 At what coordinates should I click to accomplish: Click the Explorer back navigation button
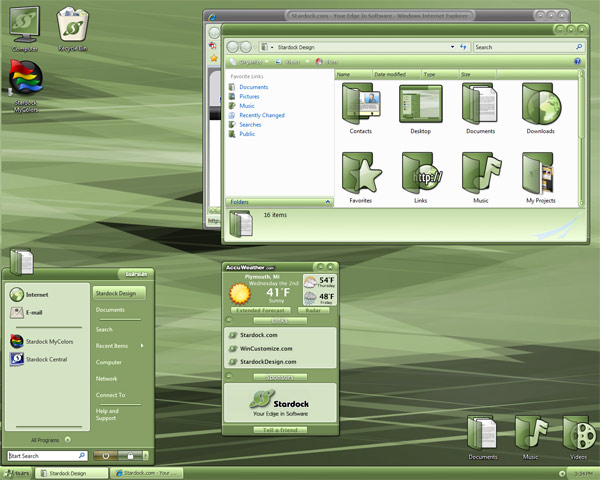pos(233,47)
